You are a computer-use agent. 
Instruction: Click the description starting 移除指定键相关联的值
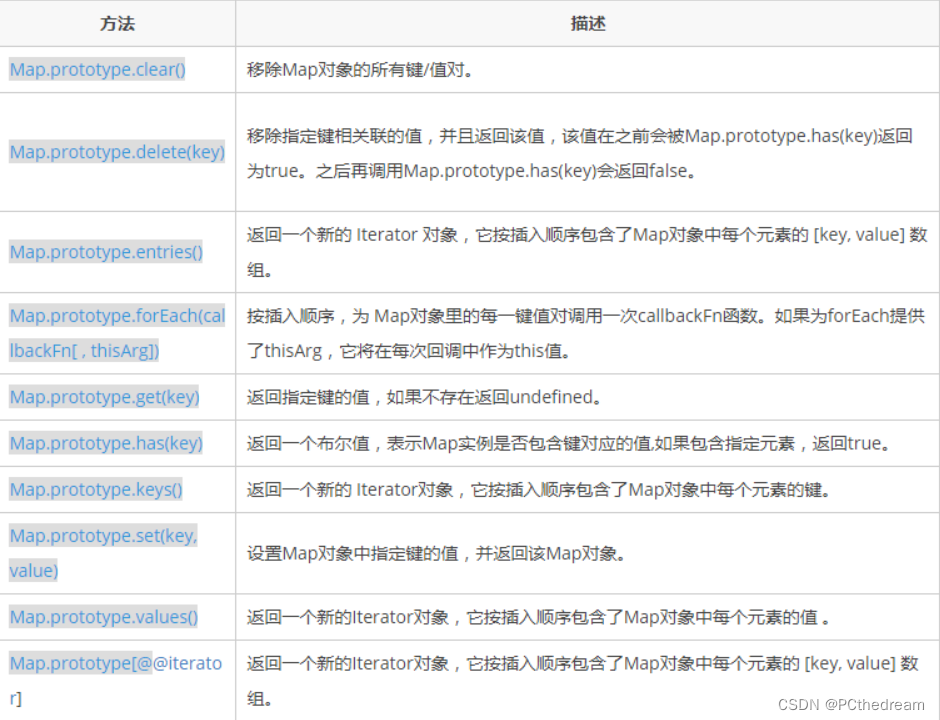580,153
